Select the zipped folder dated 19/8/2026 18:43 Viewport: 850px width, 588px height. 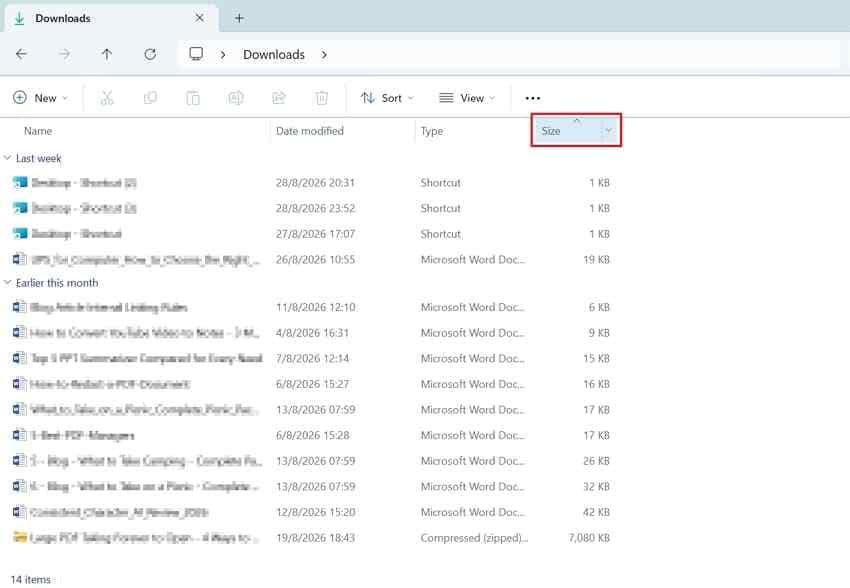(311, 538)
